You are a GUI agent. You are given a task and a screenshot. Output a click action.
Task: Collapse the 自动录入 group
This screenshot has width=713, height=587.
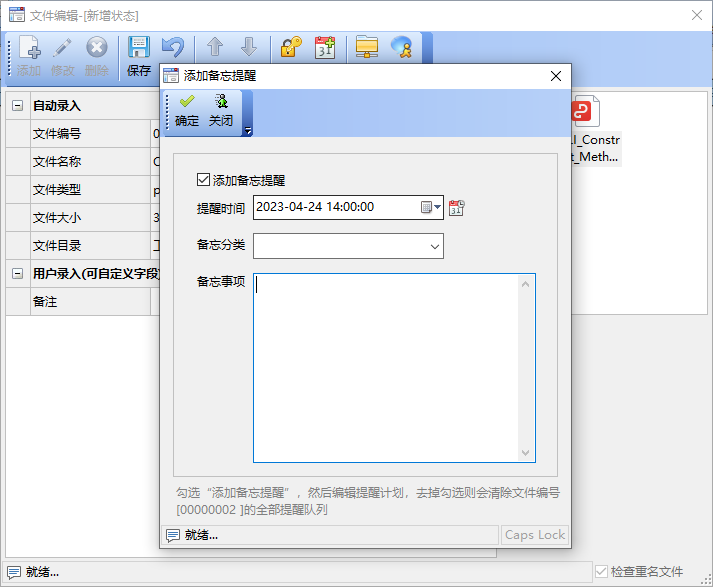click(x=17, y=106)
